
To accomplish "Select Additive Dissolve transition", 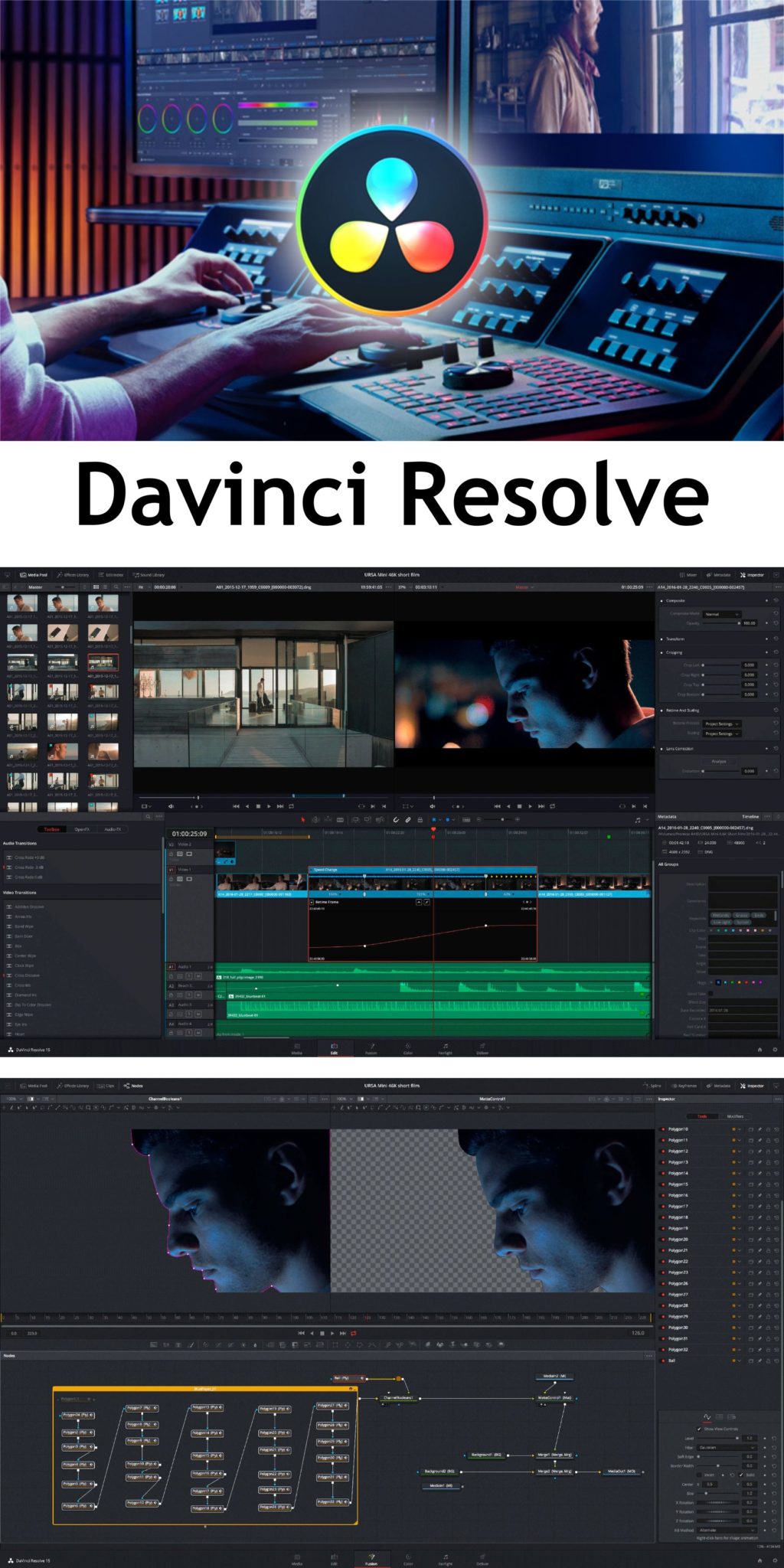I will (x=29, y=906).
